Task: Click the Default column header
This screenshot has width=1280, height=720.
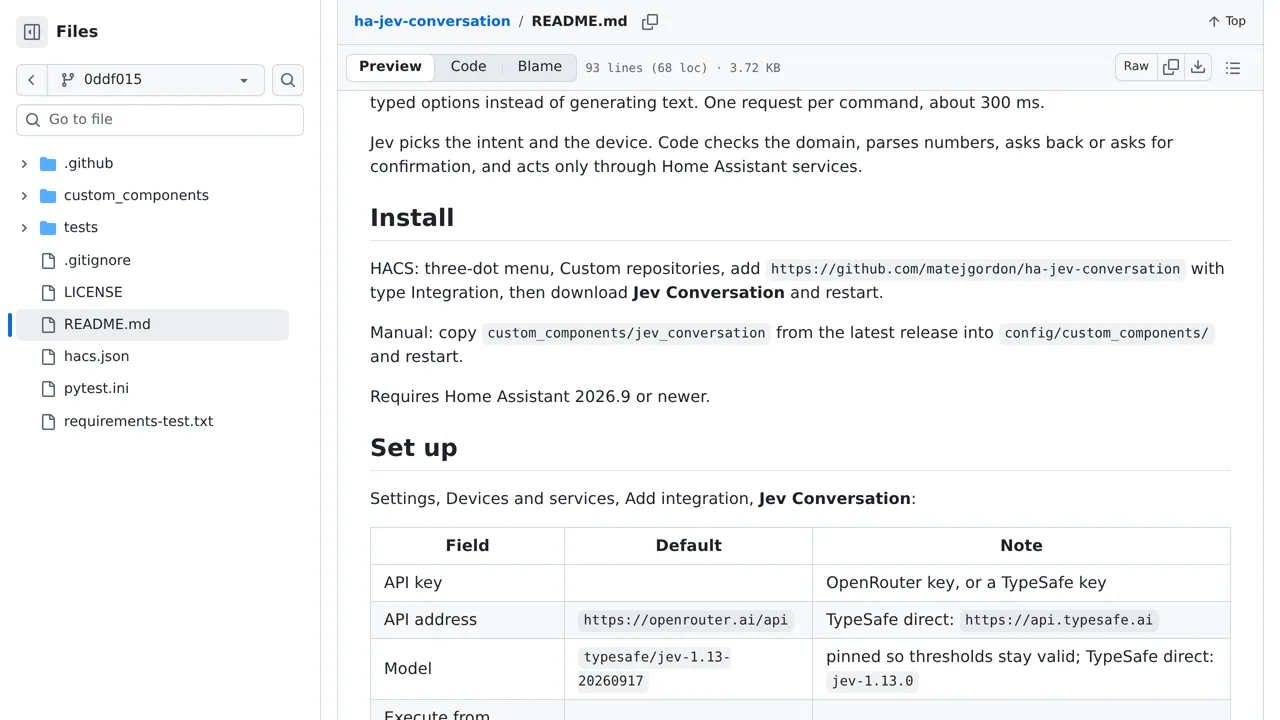Action: tap(688, 546)
